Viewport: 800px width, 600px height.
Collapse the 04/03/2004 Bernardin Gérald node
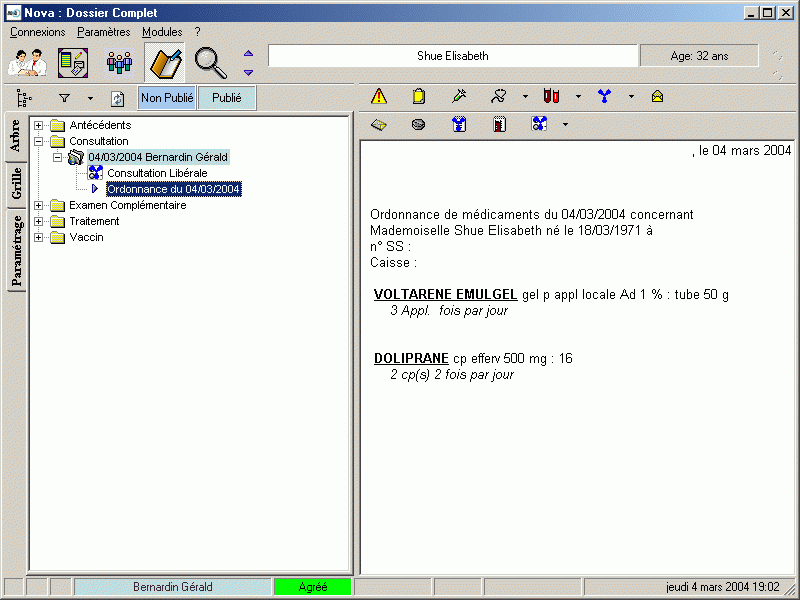(58, 157)
